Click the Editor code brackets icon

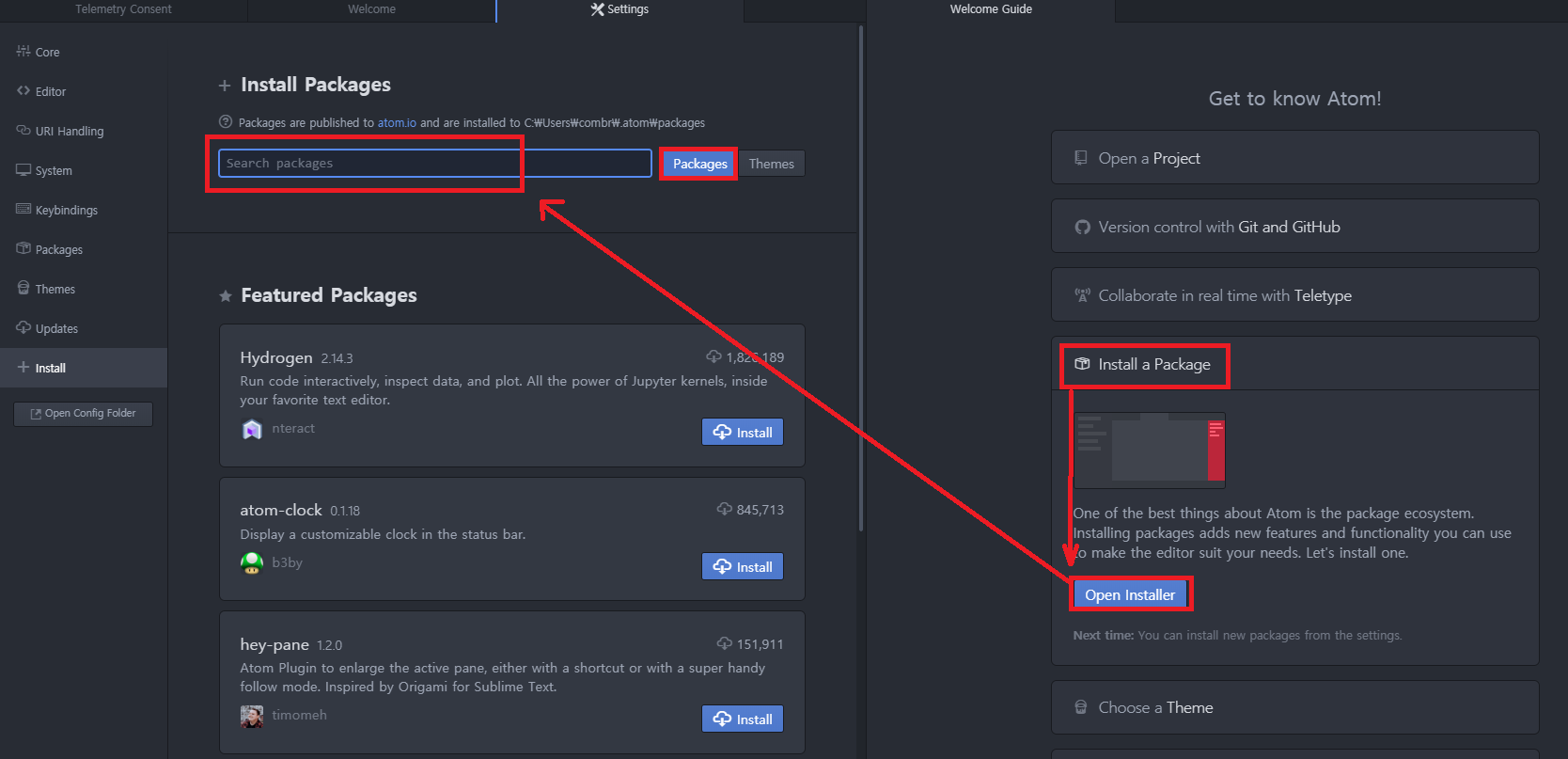[24, 90]
